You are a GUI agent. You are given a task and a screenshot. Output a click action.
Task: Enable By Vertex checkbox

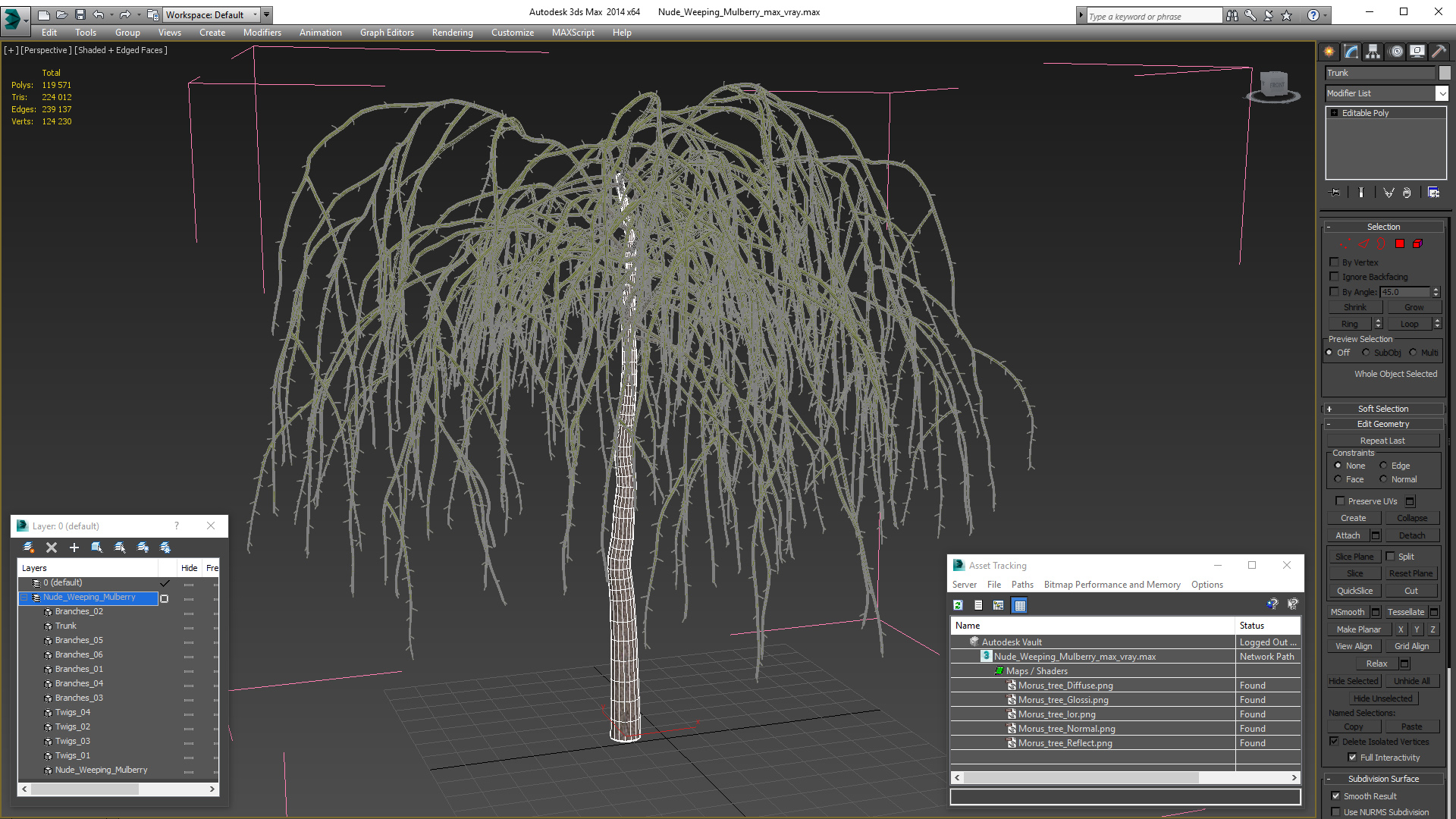[1334, 262]
